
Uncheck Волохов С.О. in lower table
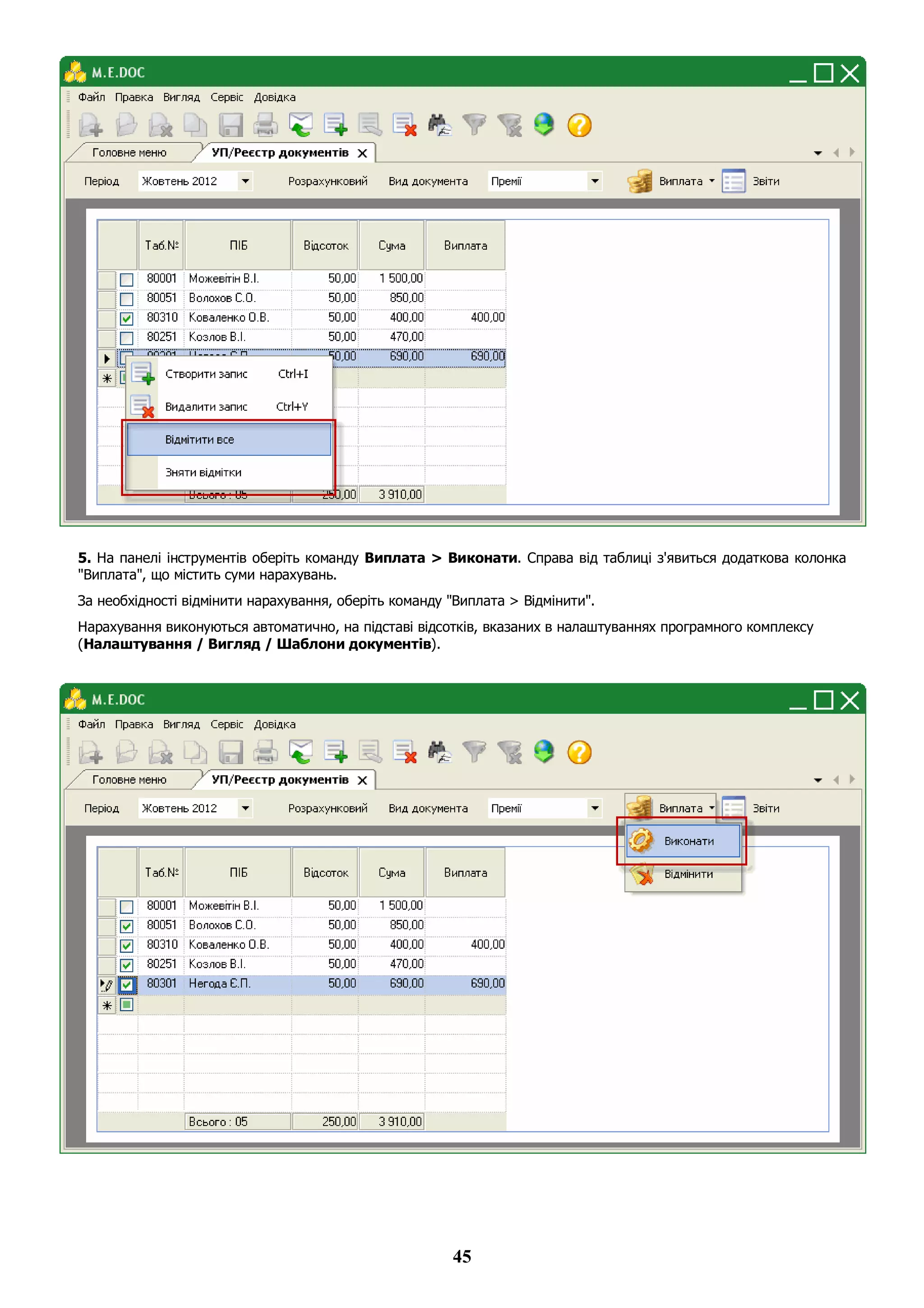tap(126, 926)
